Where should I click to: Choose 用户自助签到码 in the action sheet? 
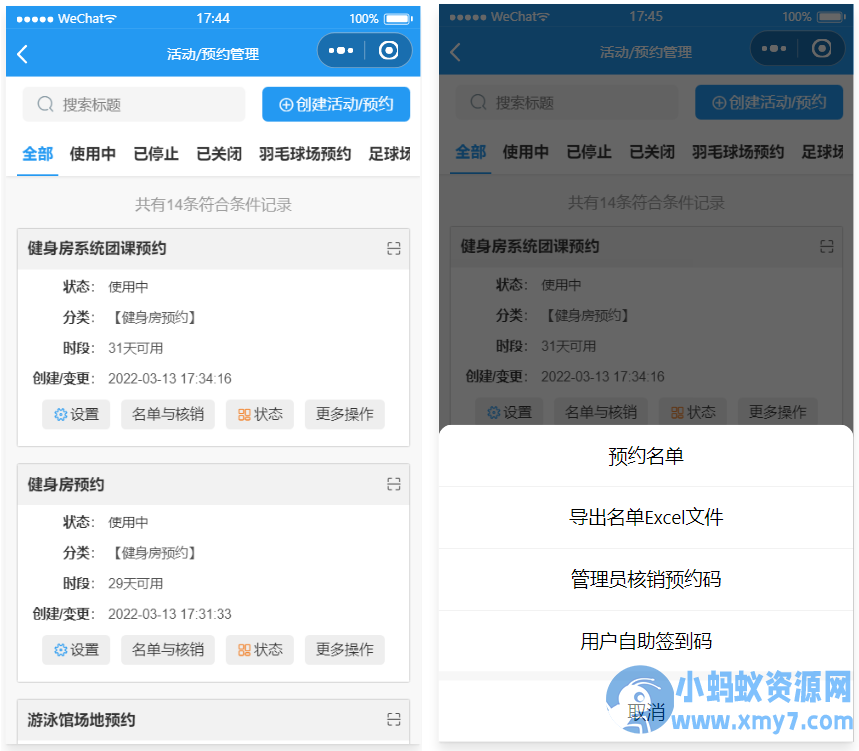(646, 641)
